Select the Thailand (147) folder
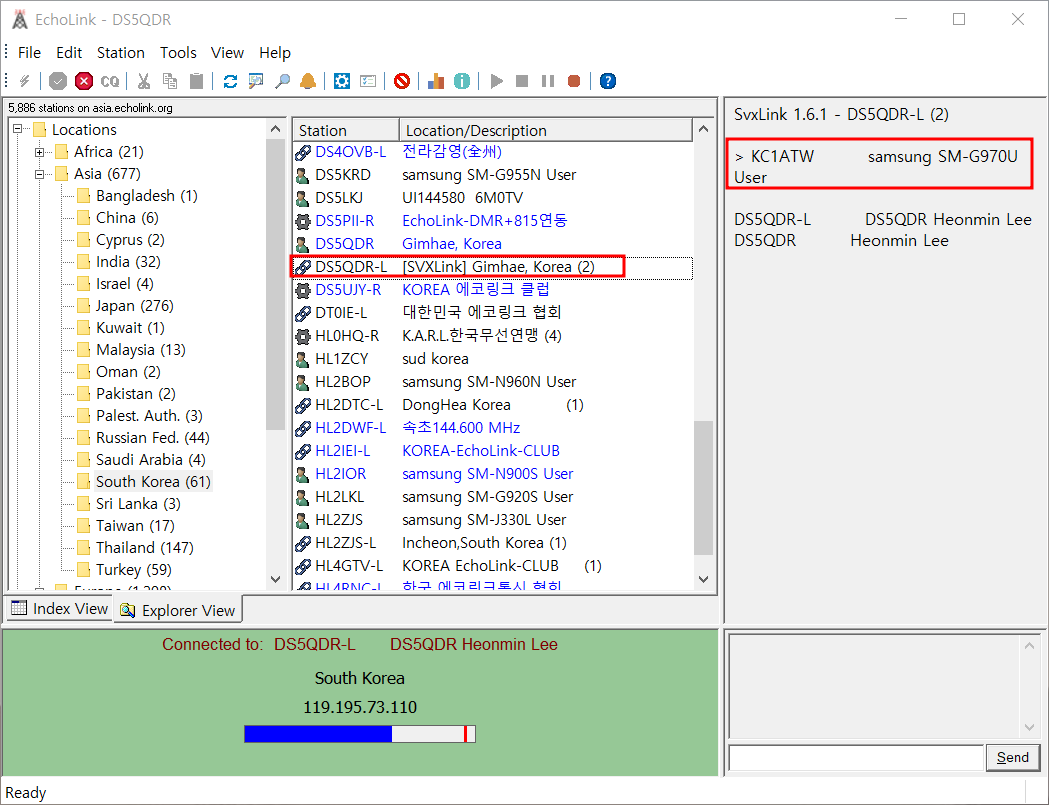The image size is (1049, 805). (x=145, y=547)
